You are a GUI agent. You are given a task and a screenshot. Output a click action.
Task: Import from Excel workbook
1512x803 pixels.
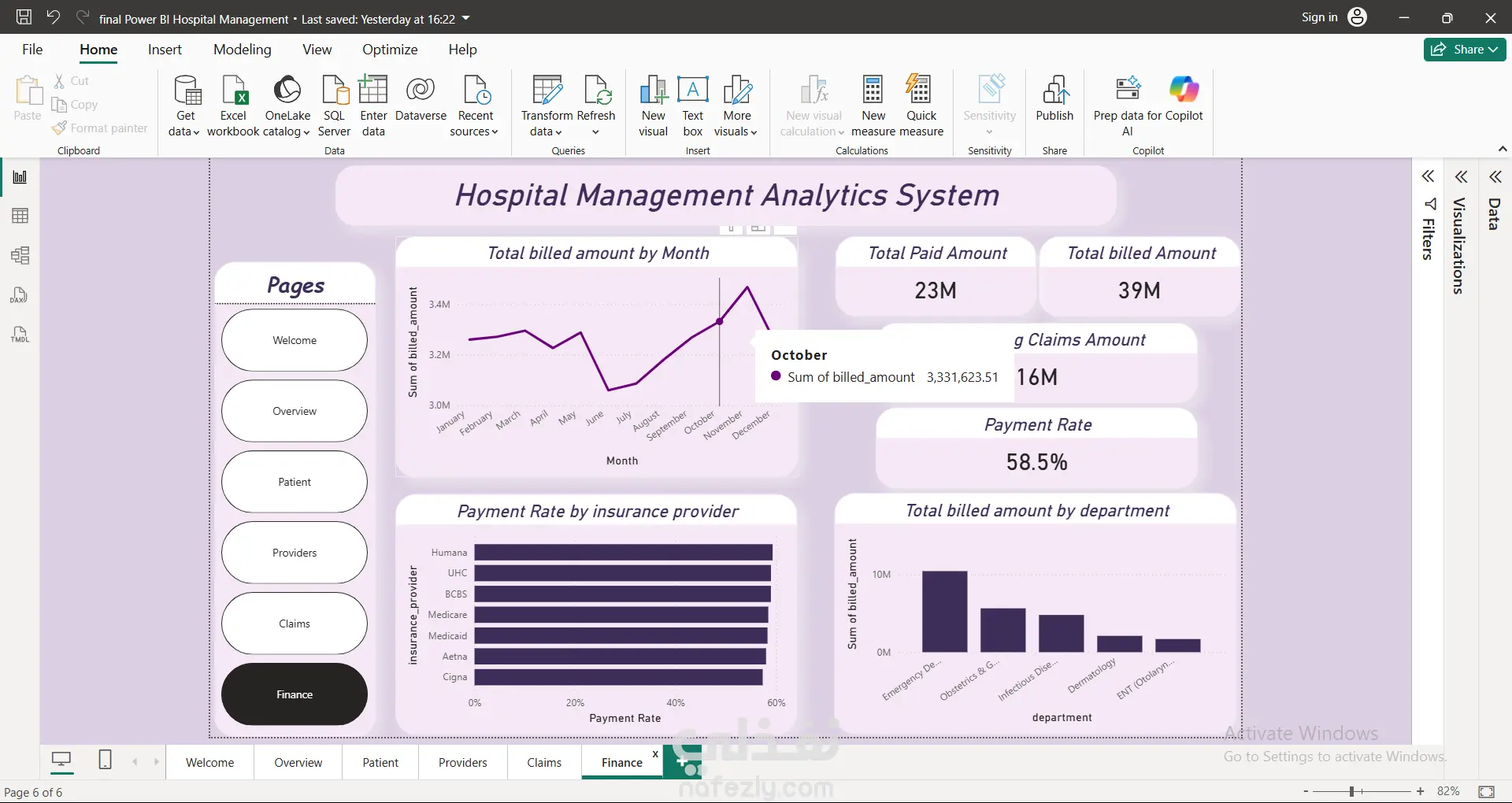point(233,106)
